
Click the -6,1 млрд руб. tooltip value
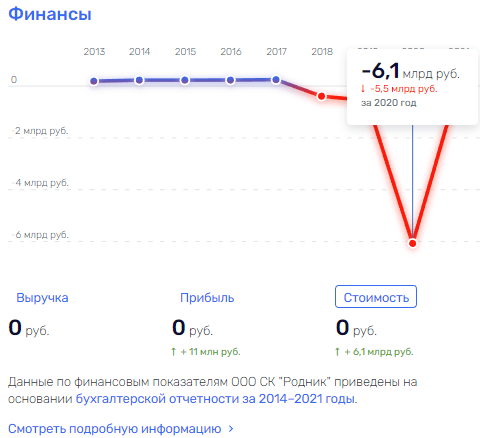[x=410, y=71]
